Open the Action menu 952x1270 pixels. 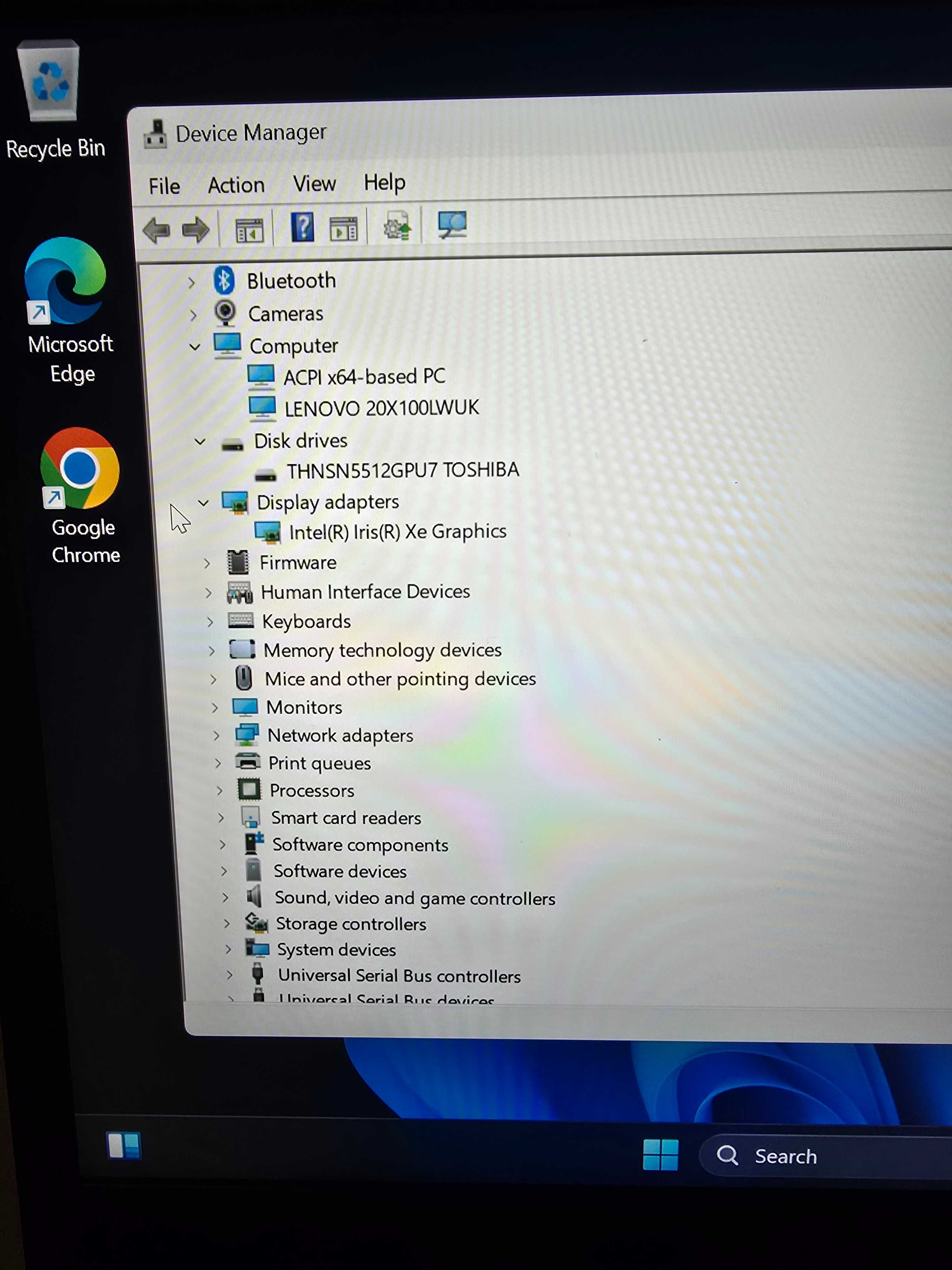(x=236, y=185)
